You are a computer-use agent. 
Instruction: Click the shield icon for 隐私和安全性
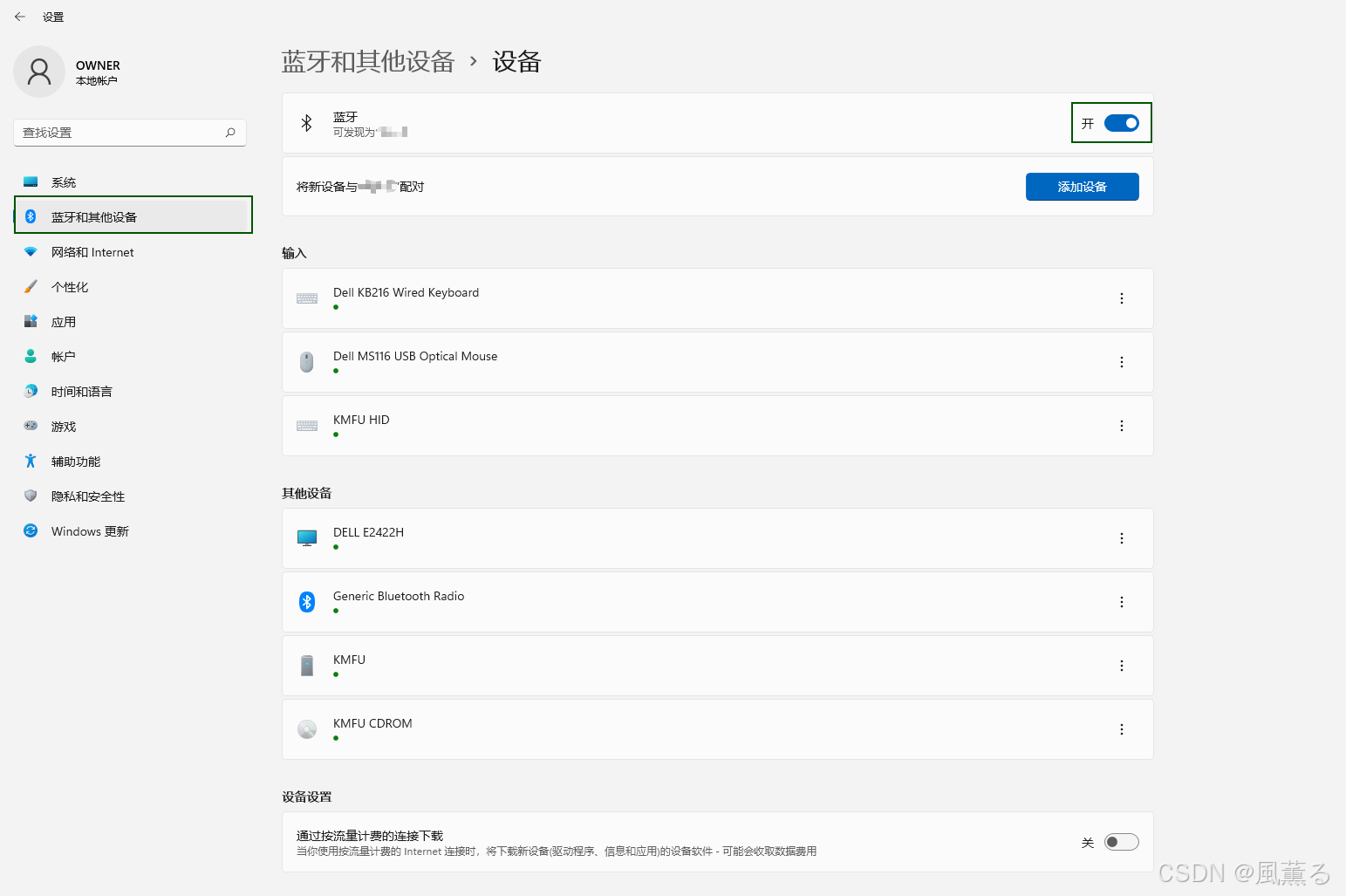[x=31, y=496]
